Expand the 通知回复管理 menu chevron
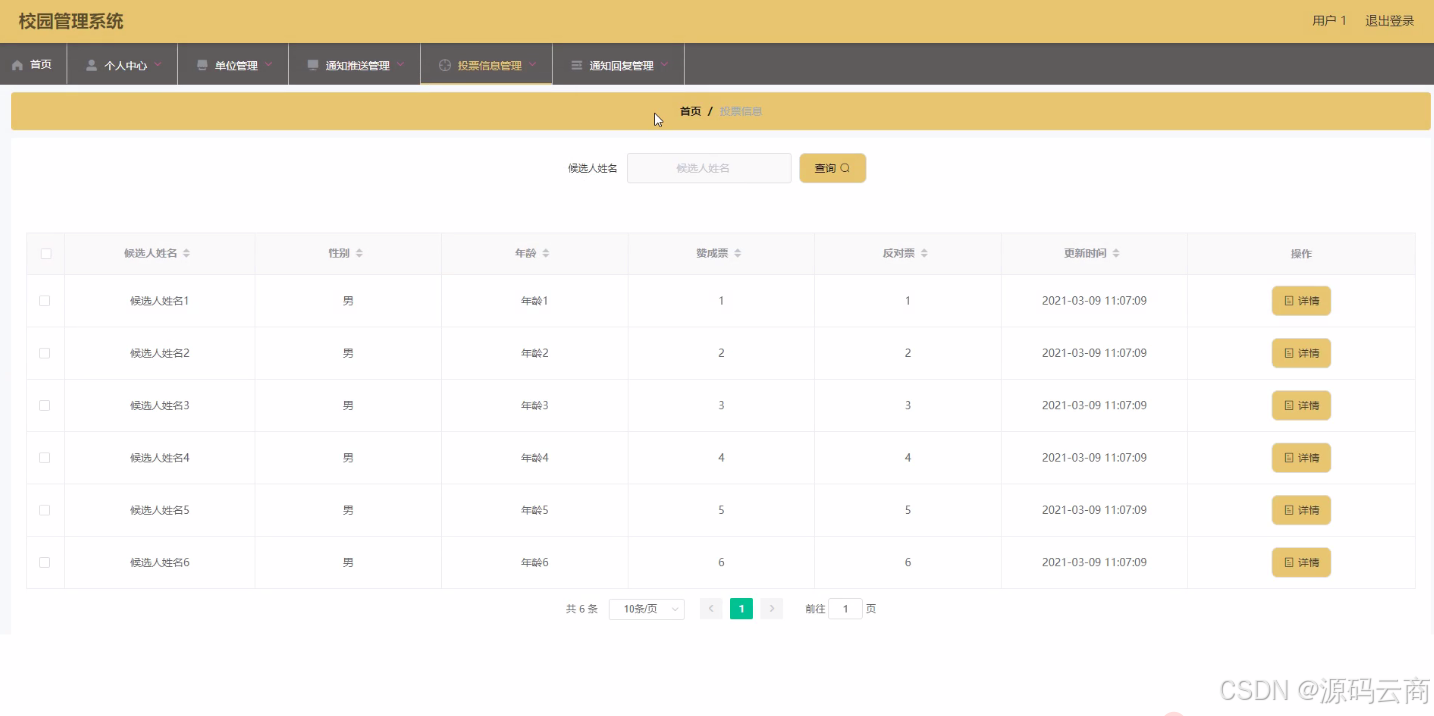Image resolution: width=1434 pixels, height=716 pixels. pos(665,65)
